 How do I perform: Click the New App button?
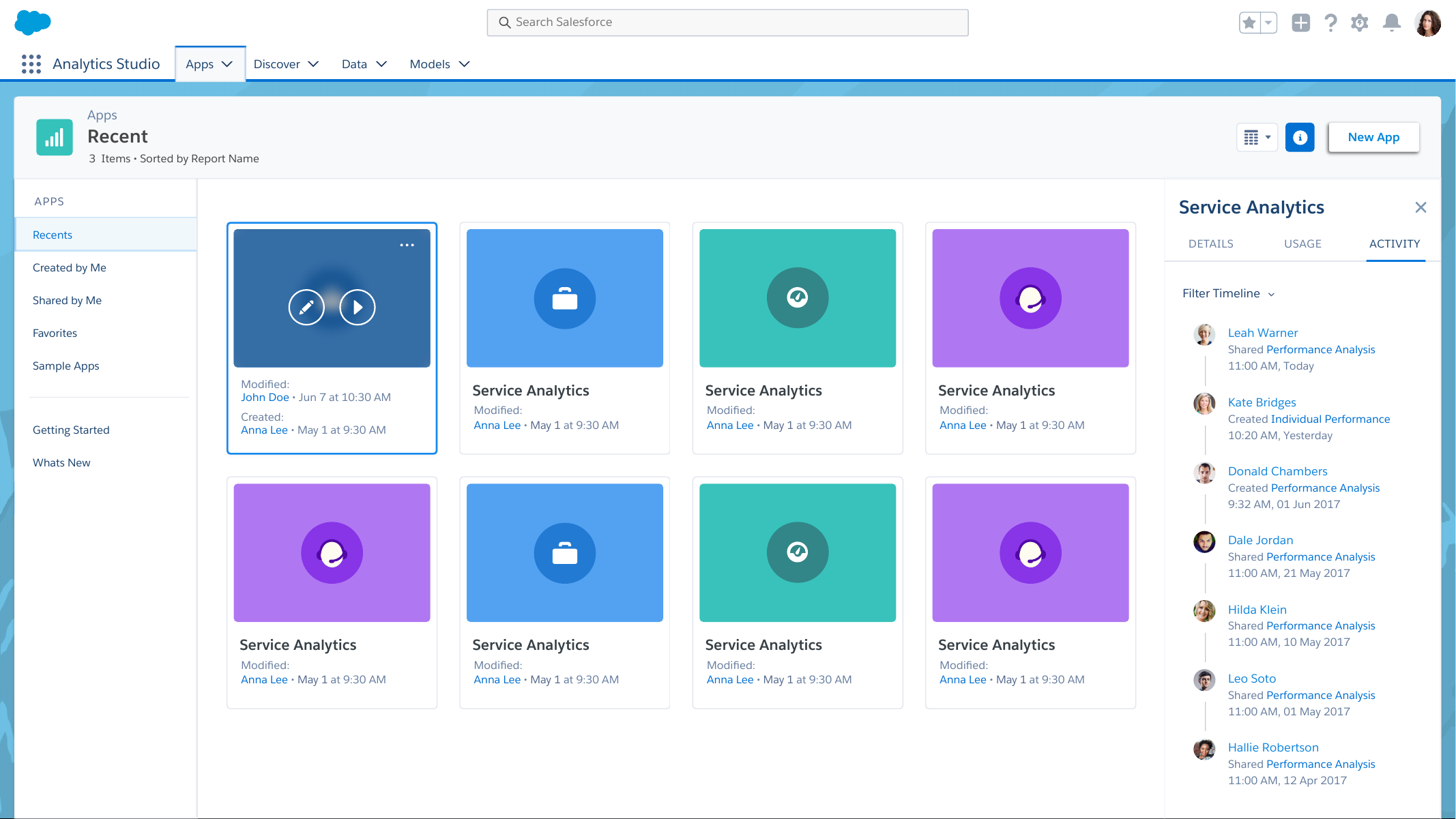[x=1373, y=137]
